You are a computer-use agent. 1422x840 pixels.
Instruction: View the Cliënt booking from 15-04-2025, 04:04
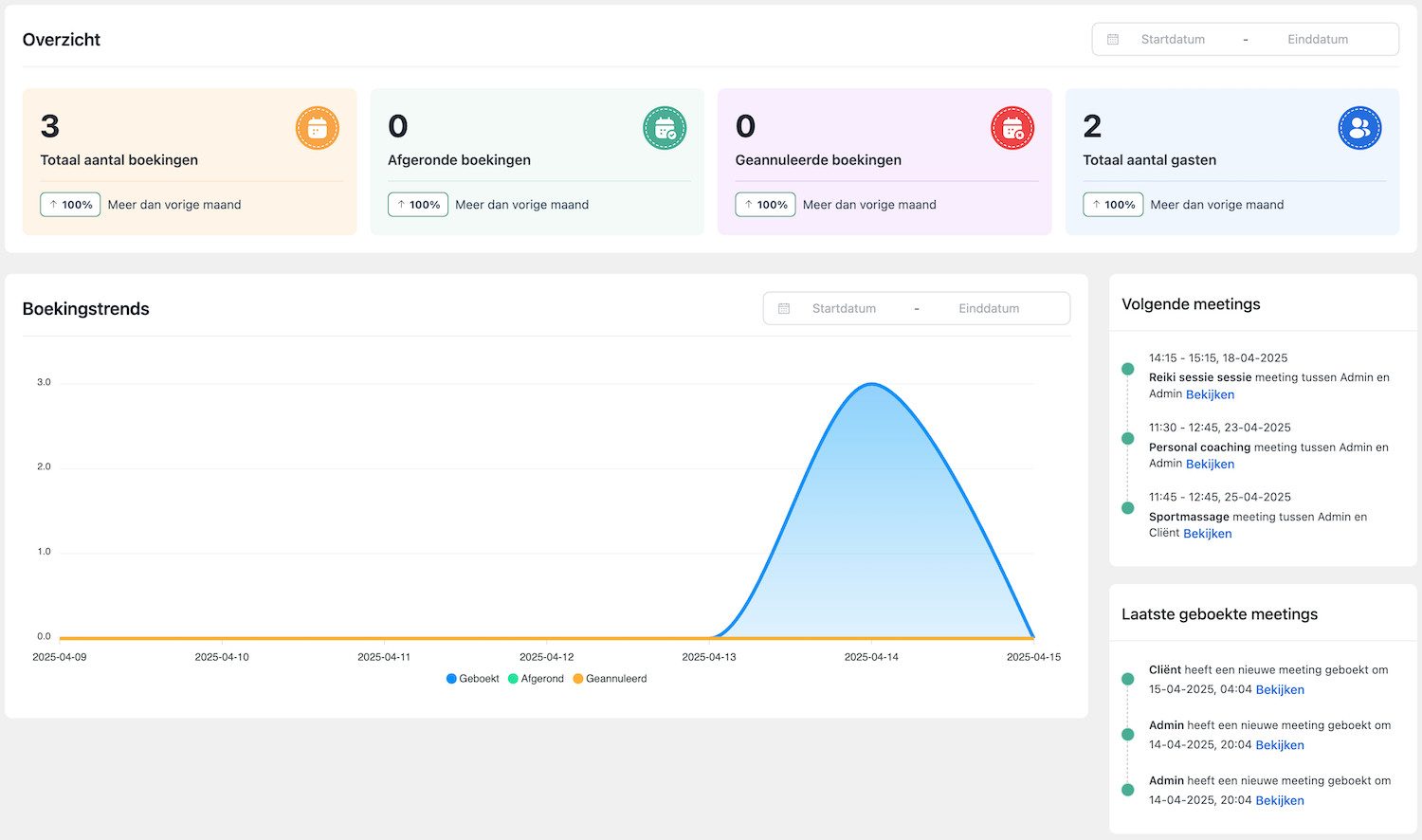(1280, 690)
